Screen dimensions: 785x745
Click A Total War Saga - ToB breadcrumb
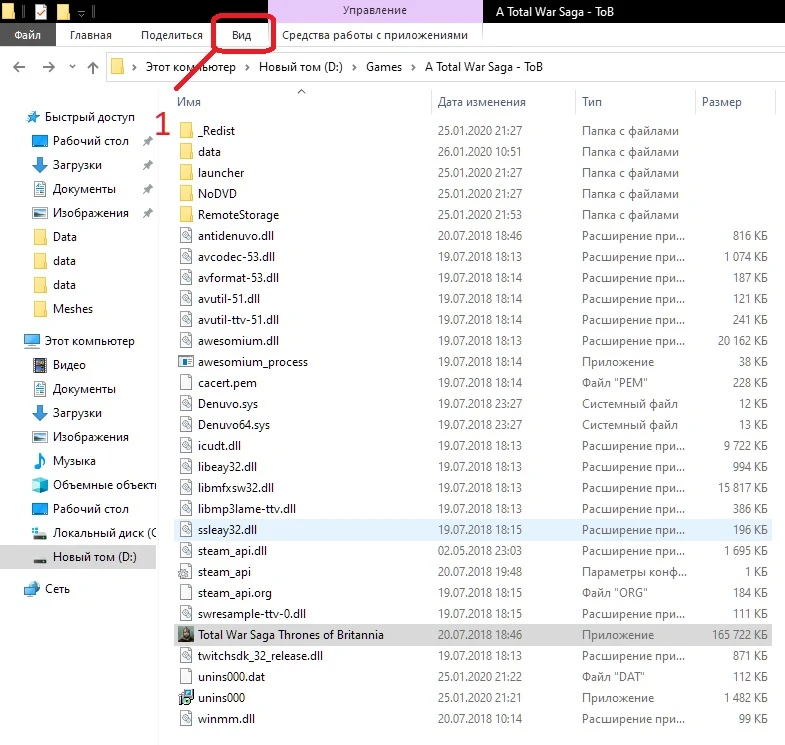coord(484,67)
